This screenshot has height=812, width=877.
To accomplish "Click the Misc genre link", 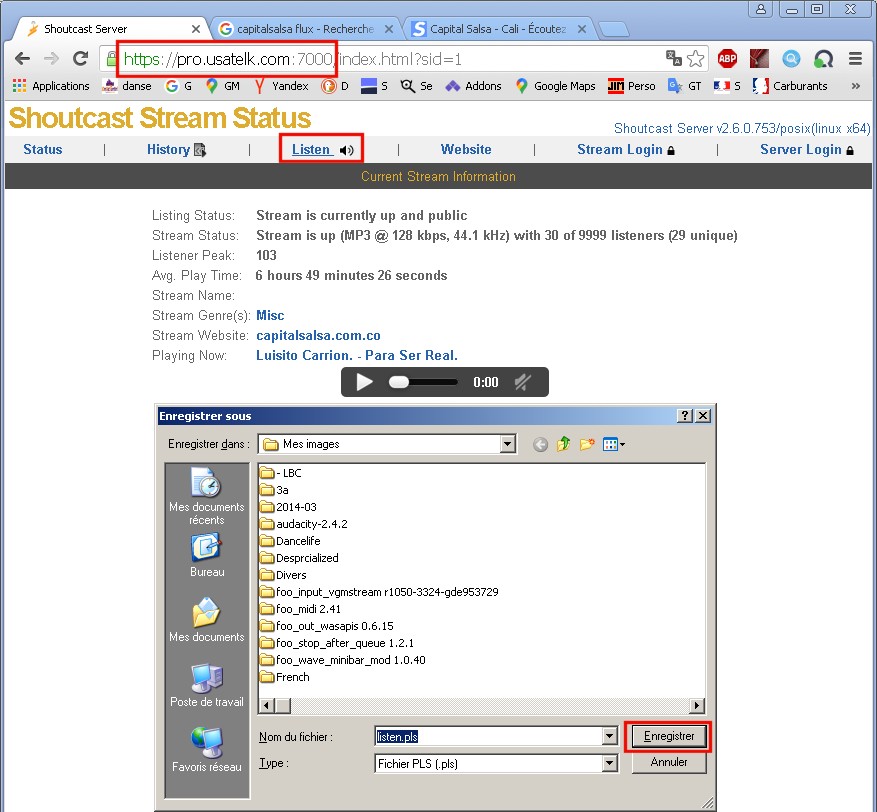I will pyautogui.click(x=270, y=315).
